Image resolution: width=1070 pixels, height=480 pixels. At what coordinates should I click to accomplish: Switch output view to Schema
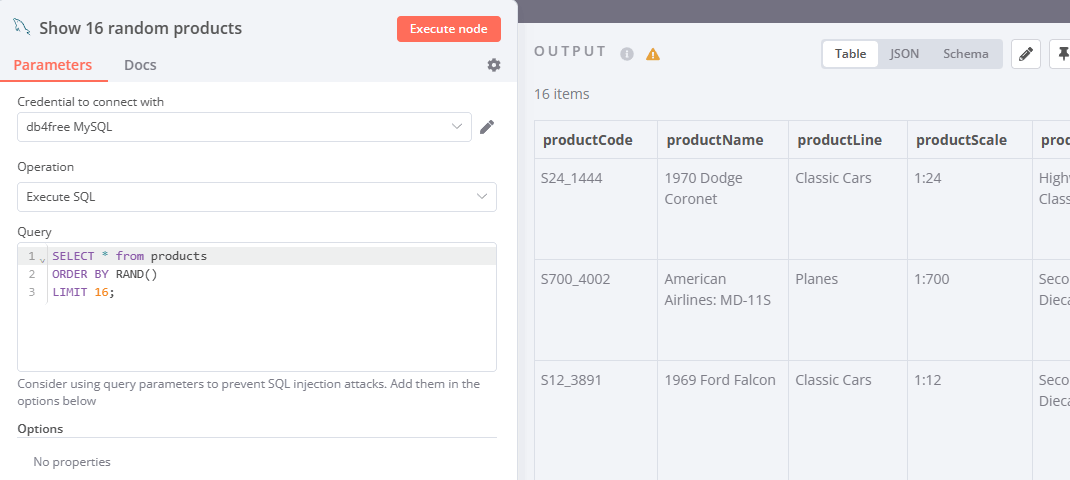(965, 54)
